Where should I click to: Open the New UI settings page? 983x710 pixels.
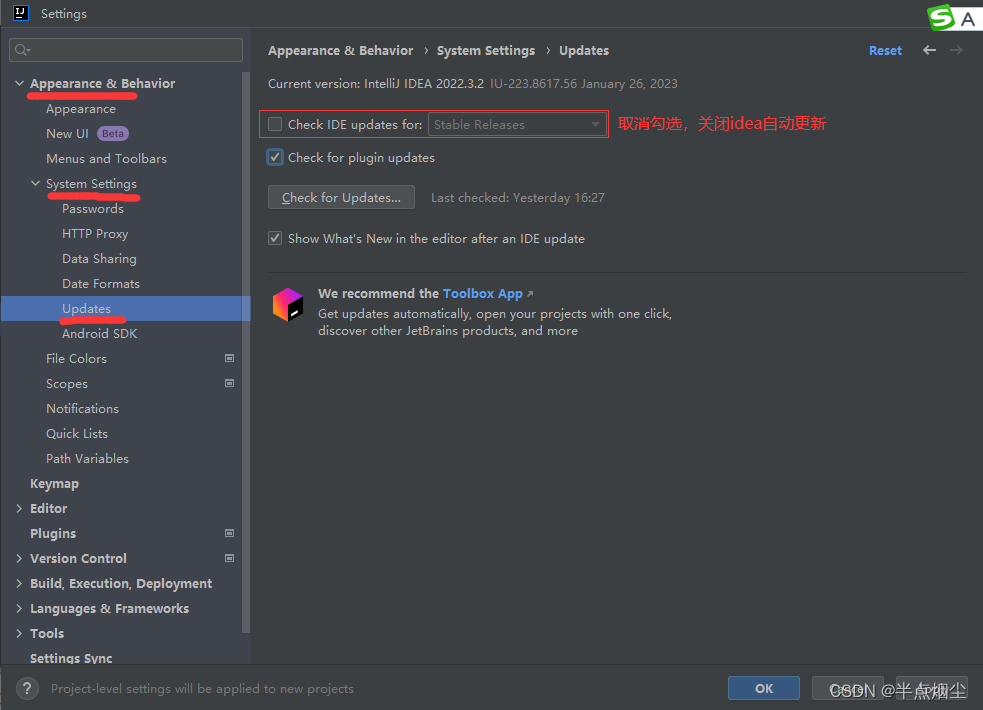(67, 133)
